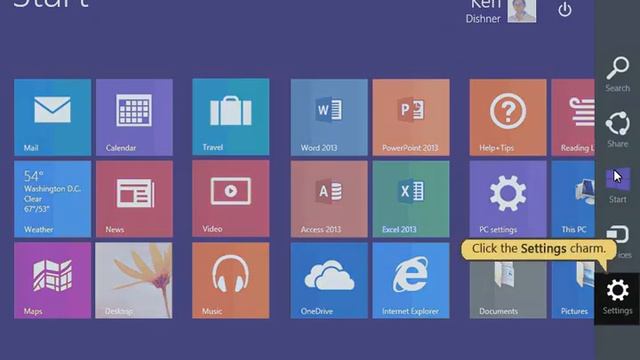The width and height of the screenshot is (640, 360).
Task: Launch the Music app tile
Action: [231, 281]
